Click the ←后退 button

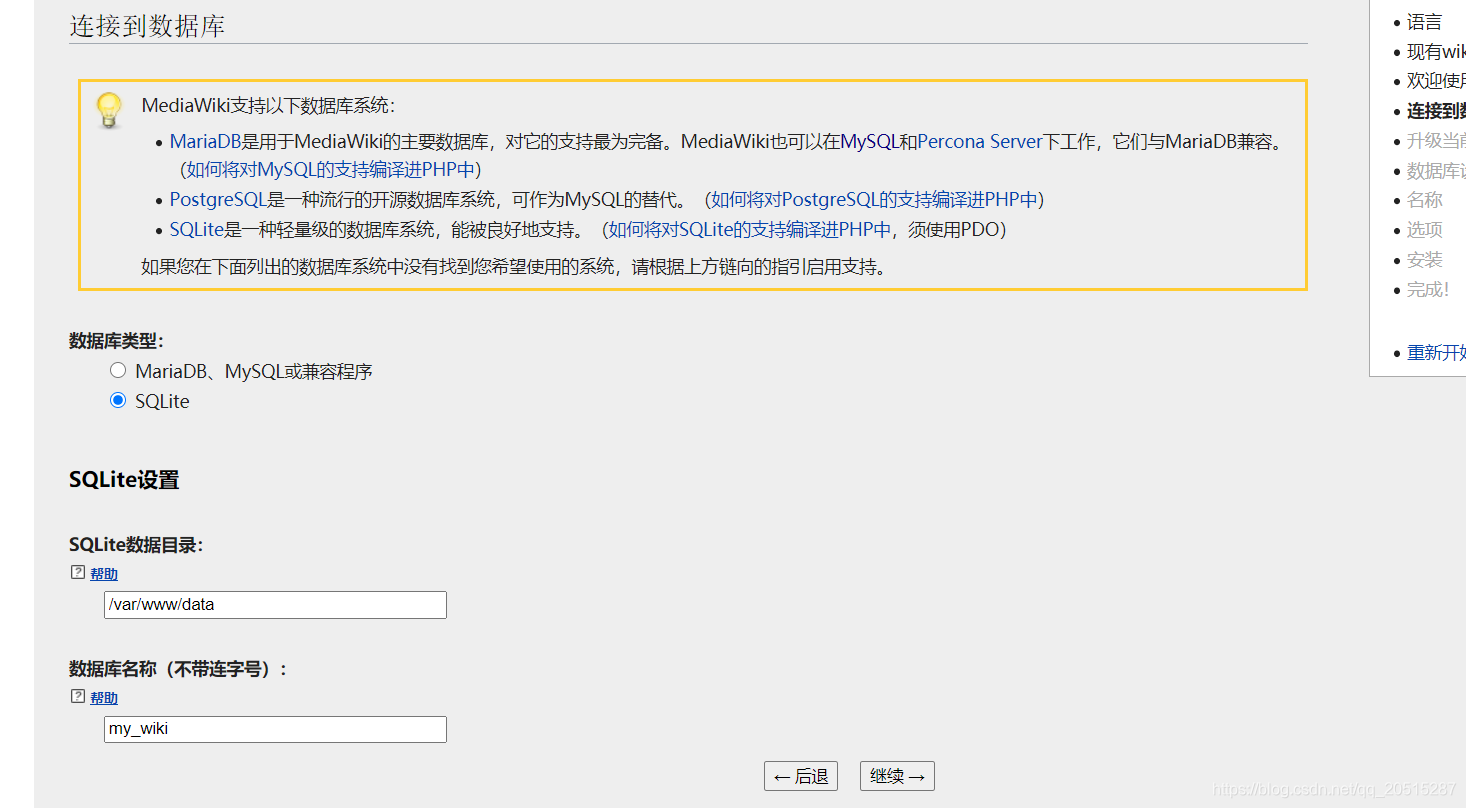click(801, 776)
